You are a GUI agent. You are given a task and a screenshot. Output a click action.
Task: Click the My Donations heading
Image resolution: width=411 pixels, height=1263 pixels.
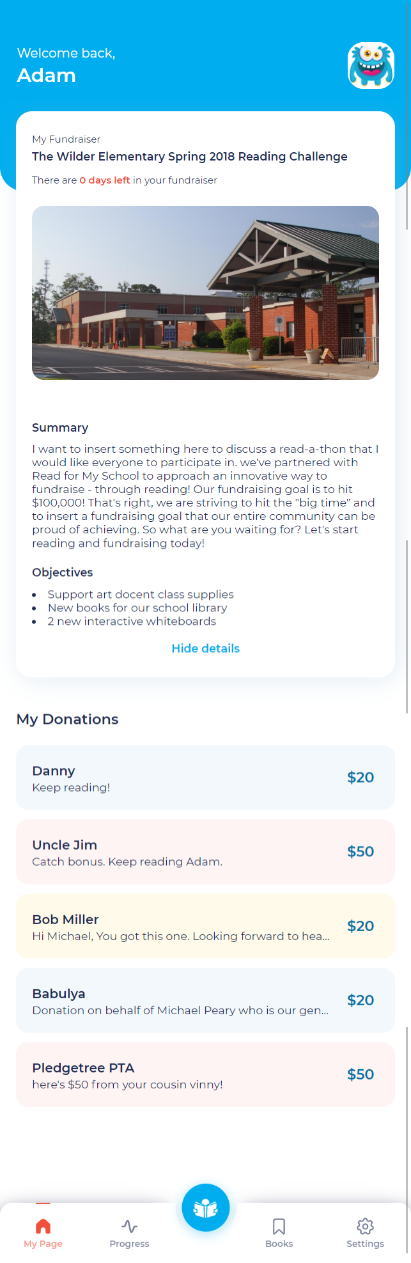pos(67,719)
